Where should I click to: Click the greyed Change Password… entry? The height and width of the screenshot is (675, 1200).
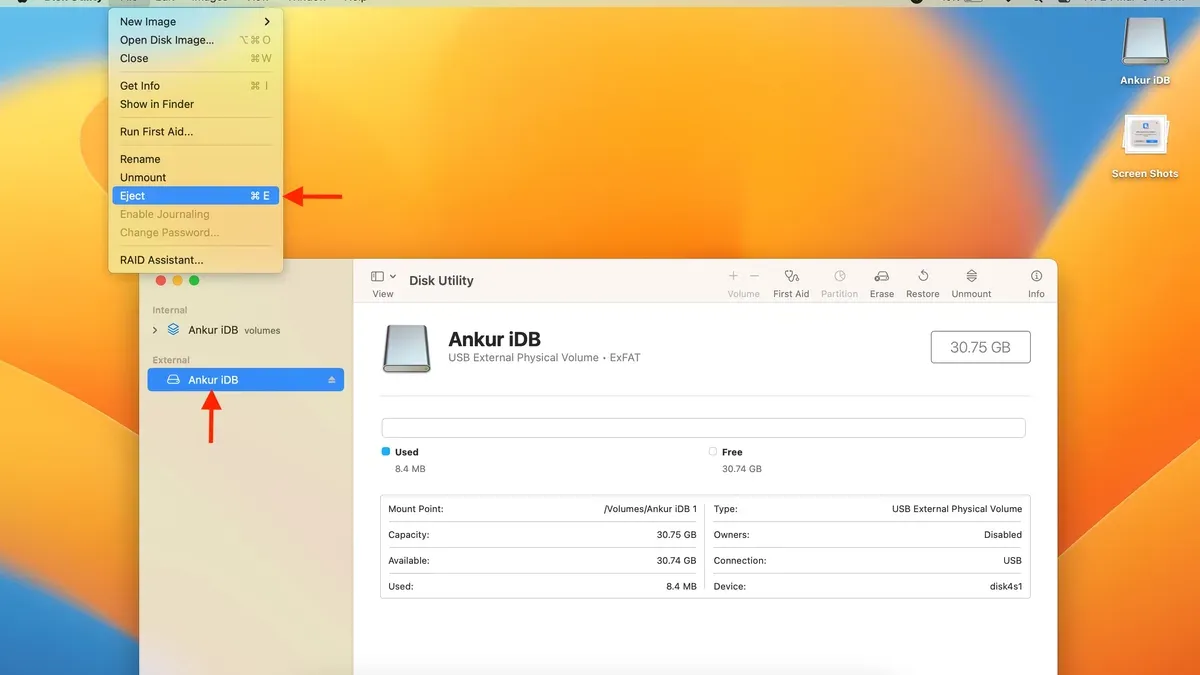coord(196,232)
